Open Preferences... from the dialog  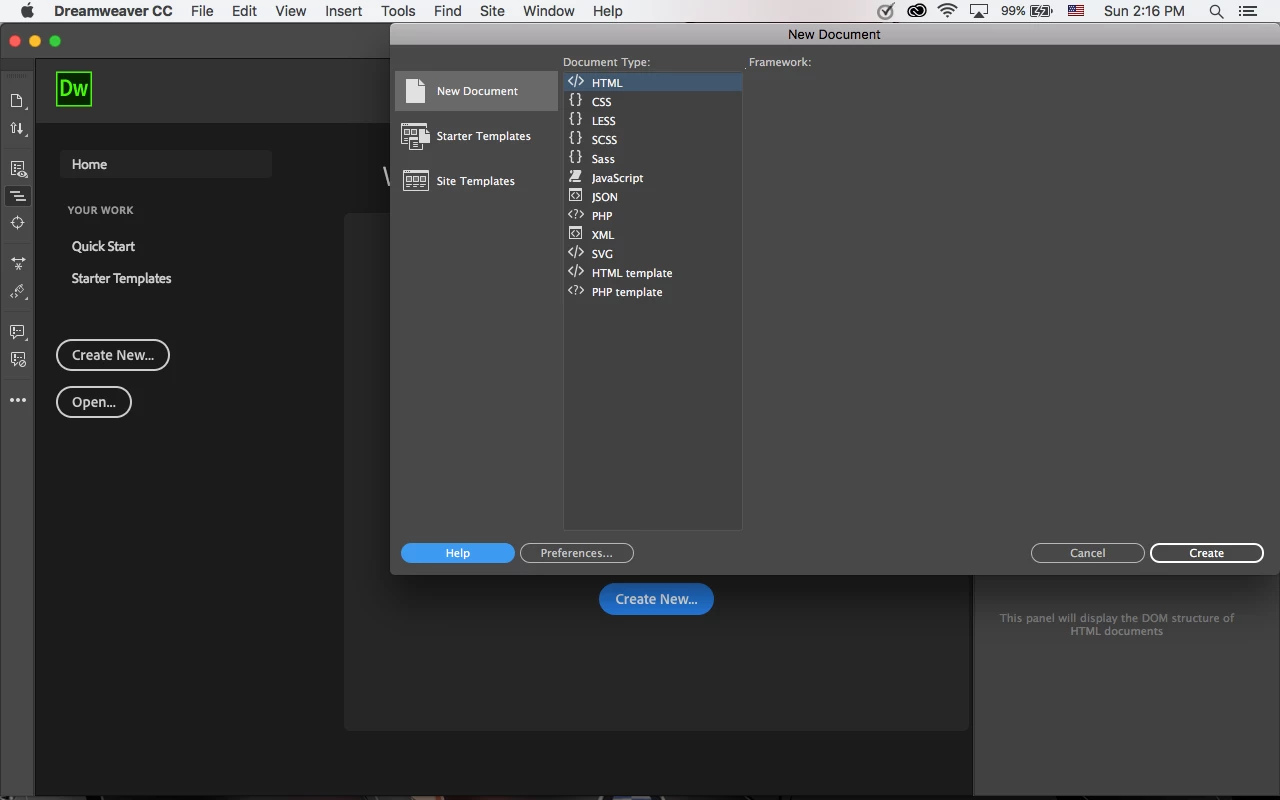[577, 553]
